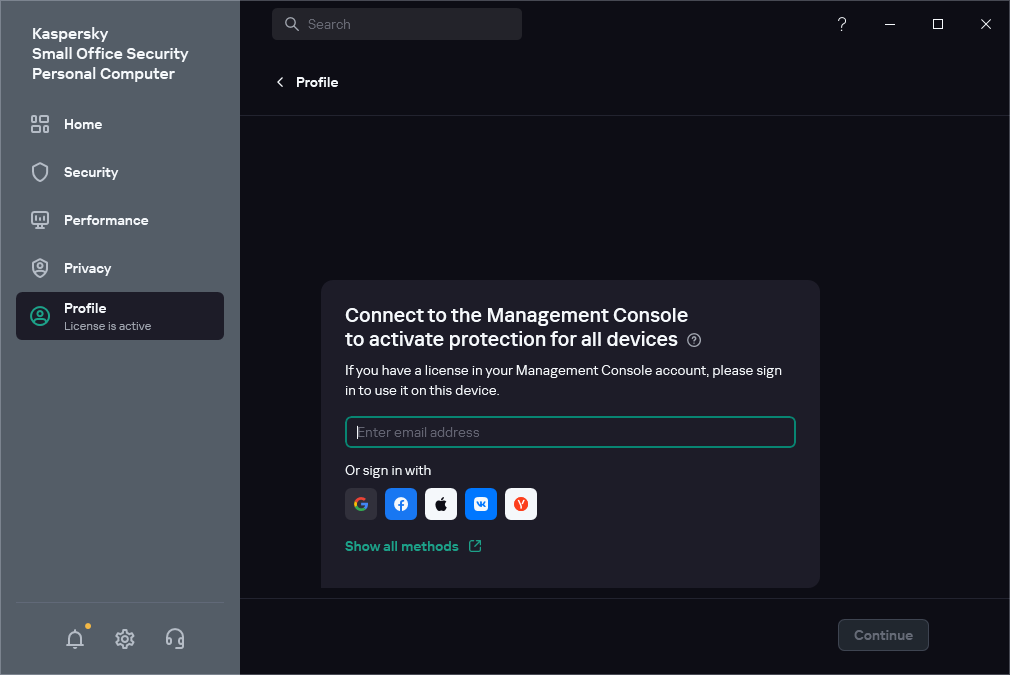Viewport: 1010px width, 675px height.
Task: Sign in with Apple ID
Action: (441, 504)
